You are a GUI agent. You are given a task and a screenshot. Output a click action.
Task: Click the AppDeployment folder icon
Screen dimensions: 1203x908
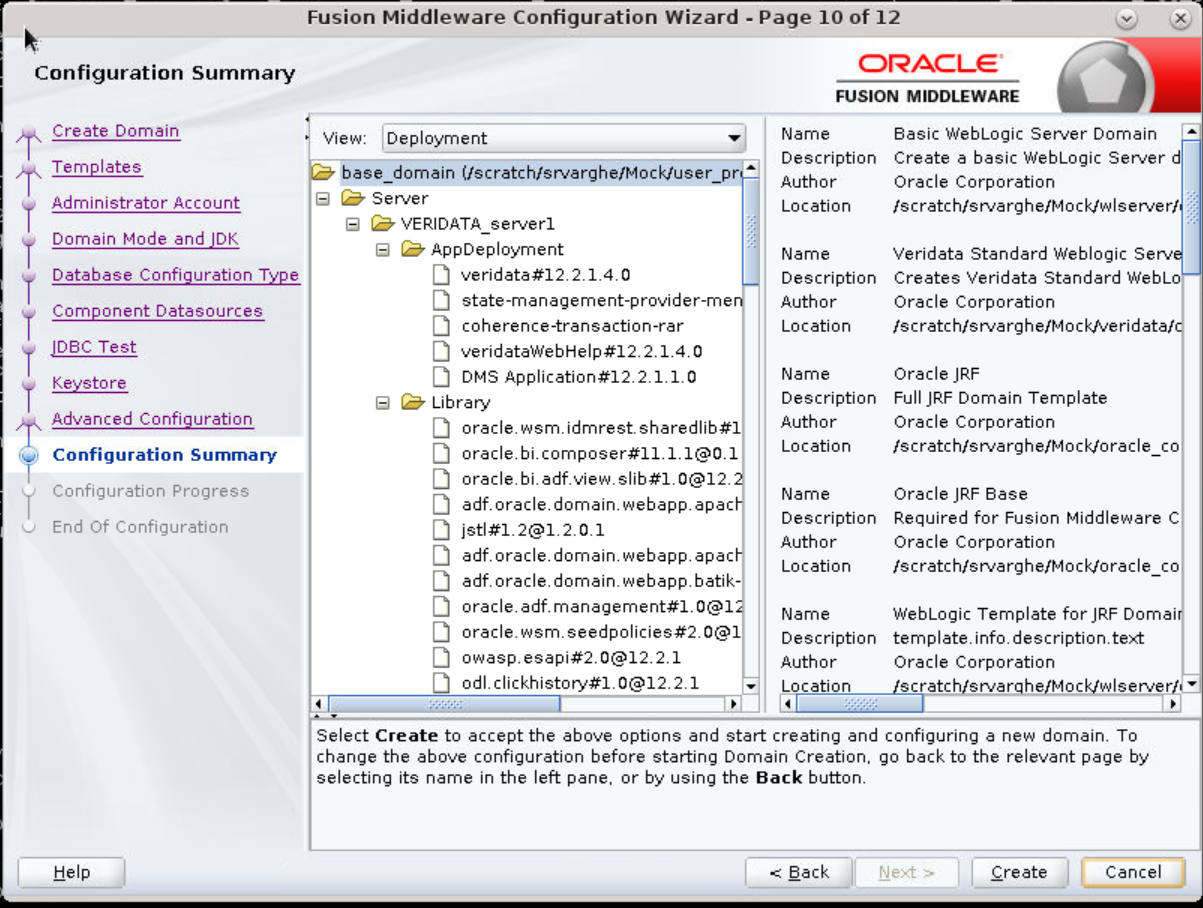point(412,249)
